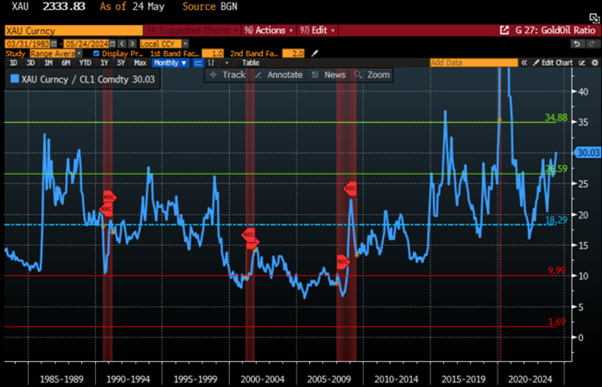Click the 1985-1989 axis label
Image resolution: width=602 pixels, height=387 pixels.
(x=61, y=379)
